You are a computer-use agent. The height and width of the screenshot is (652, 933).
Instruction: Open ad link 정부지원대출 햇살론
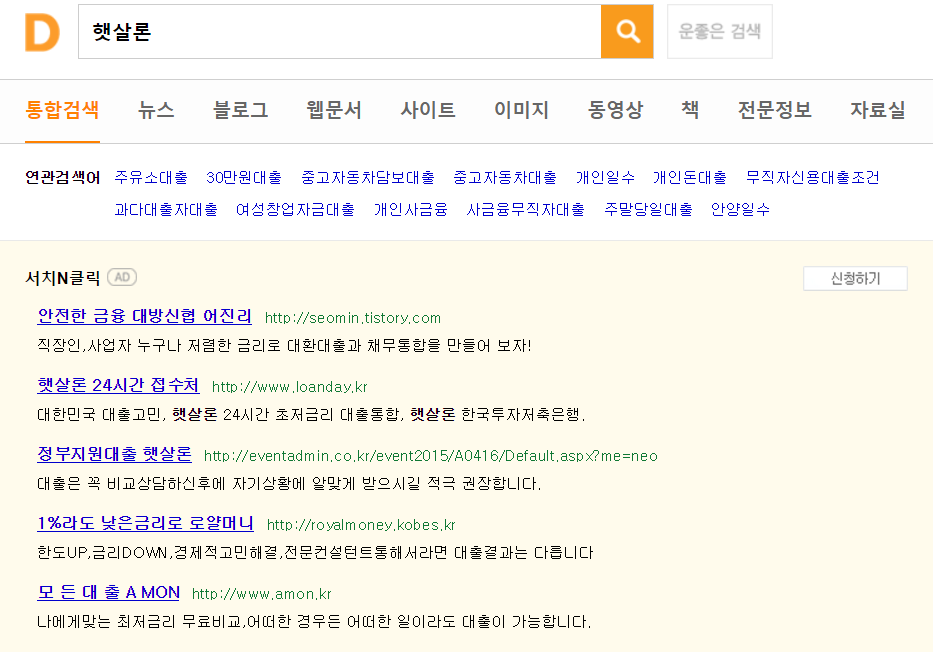pyautogui.click(x=114, y=454)
